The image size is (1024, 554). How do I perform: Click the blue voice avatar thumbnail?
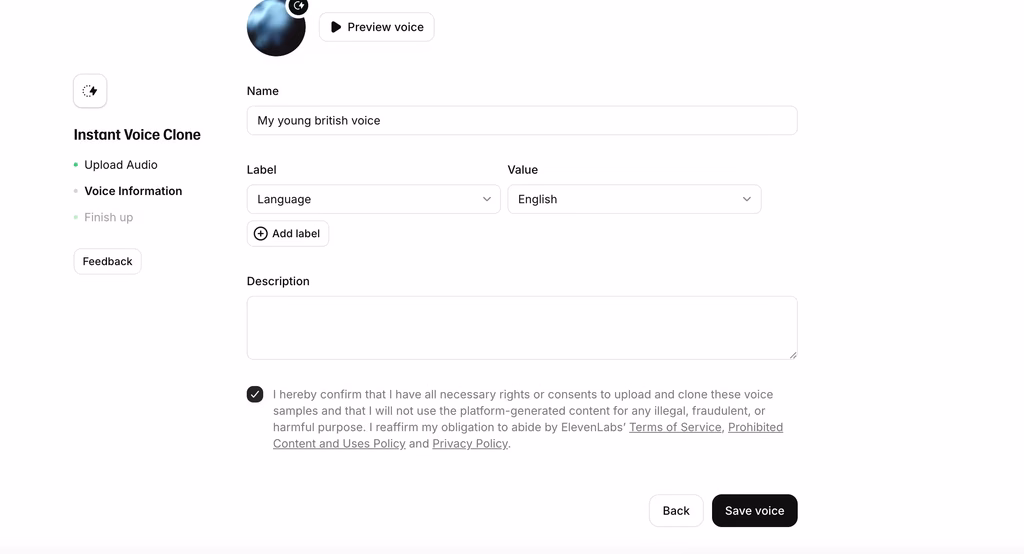coord(276,27)
